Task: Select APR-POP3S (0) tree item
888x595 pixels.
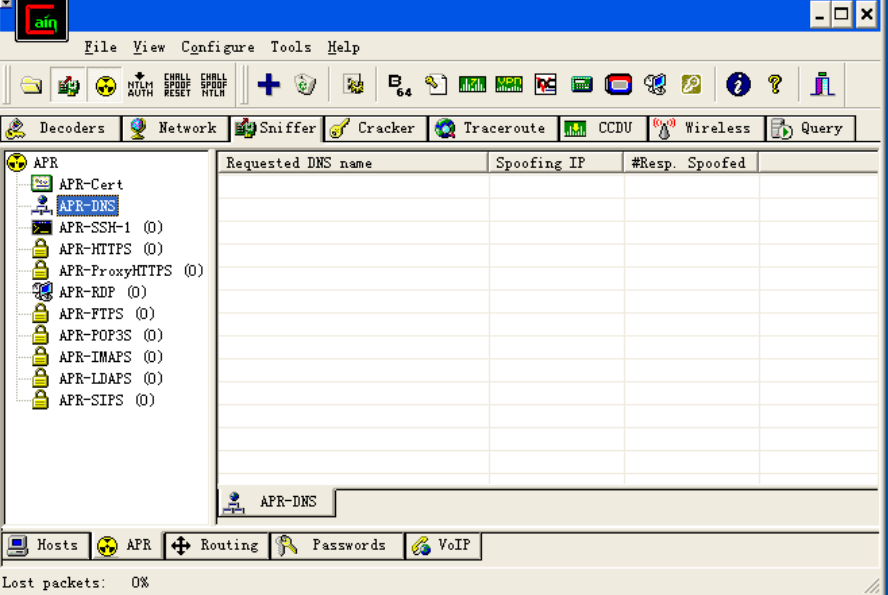Action: (110, 335)
